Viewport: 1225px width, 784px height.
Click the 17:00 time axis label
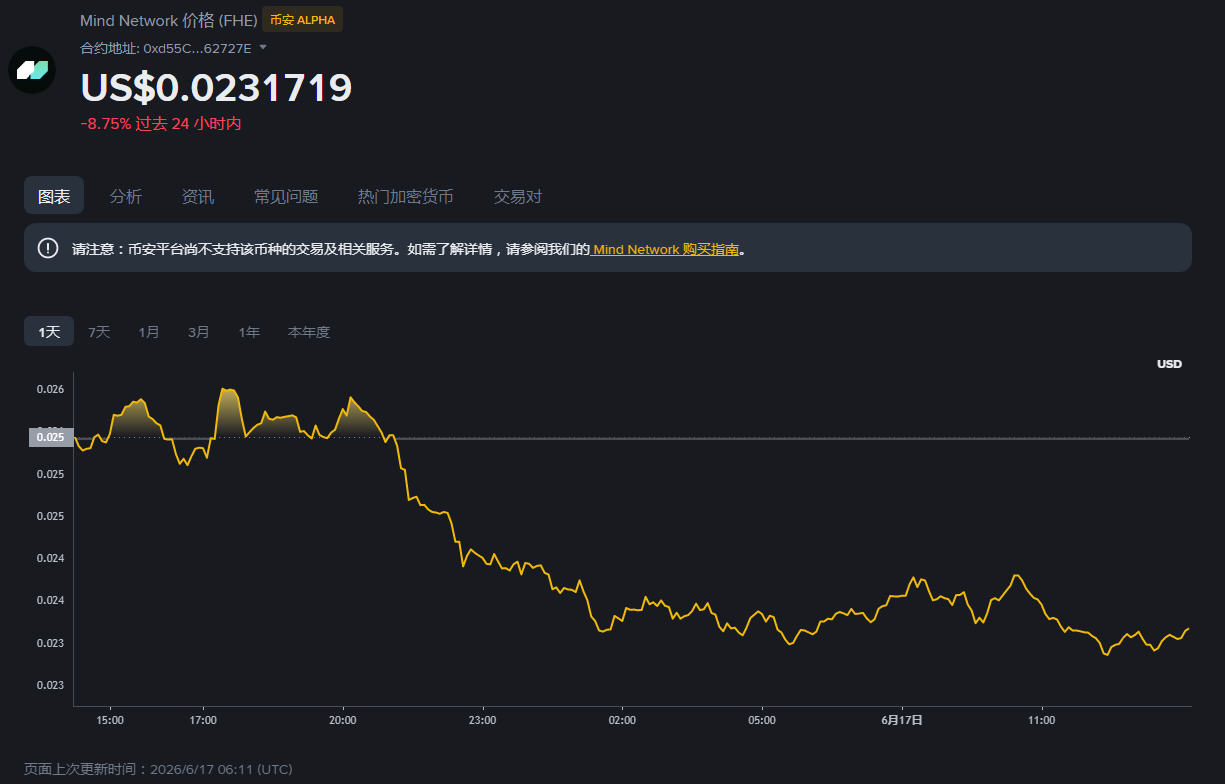203,720
